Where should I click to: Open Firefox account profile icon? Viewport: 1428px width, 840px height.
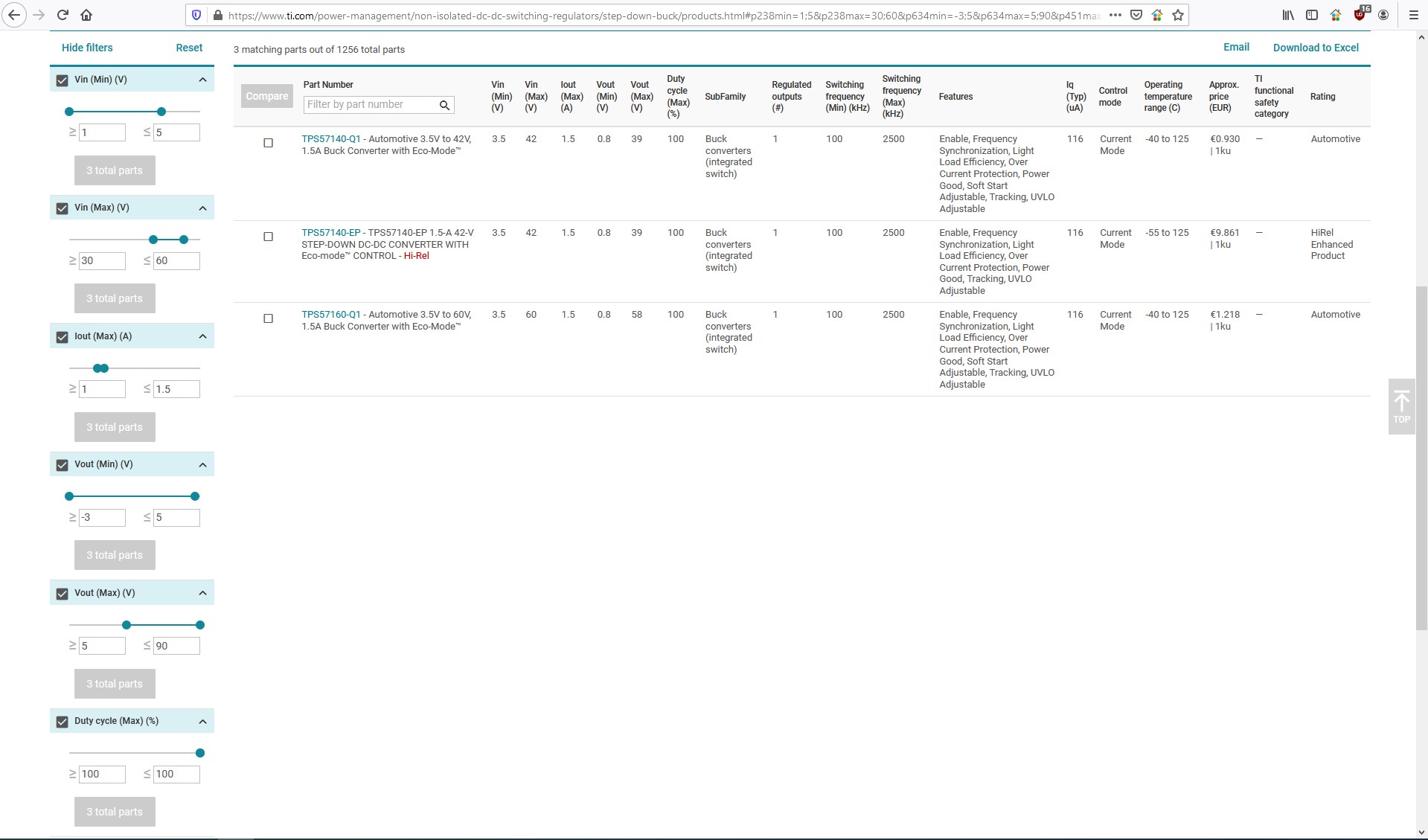tap(1383, 15)
